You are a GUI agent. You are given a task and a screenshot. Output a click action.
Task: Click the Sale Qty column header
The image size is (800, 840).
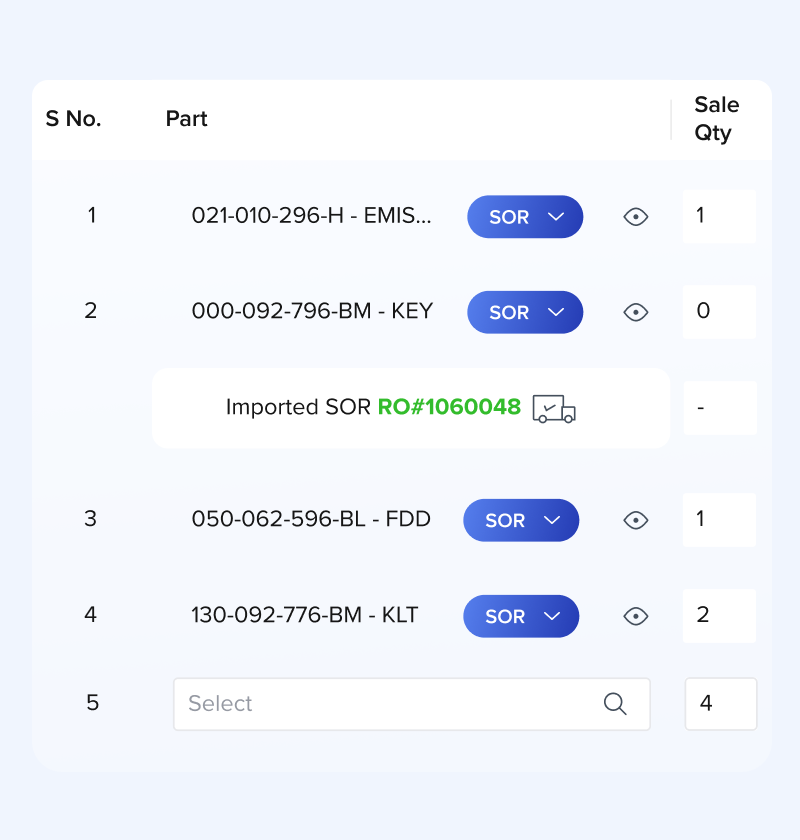pos(716,118)
